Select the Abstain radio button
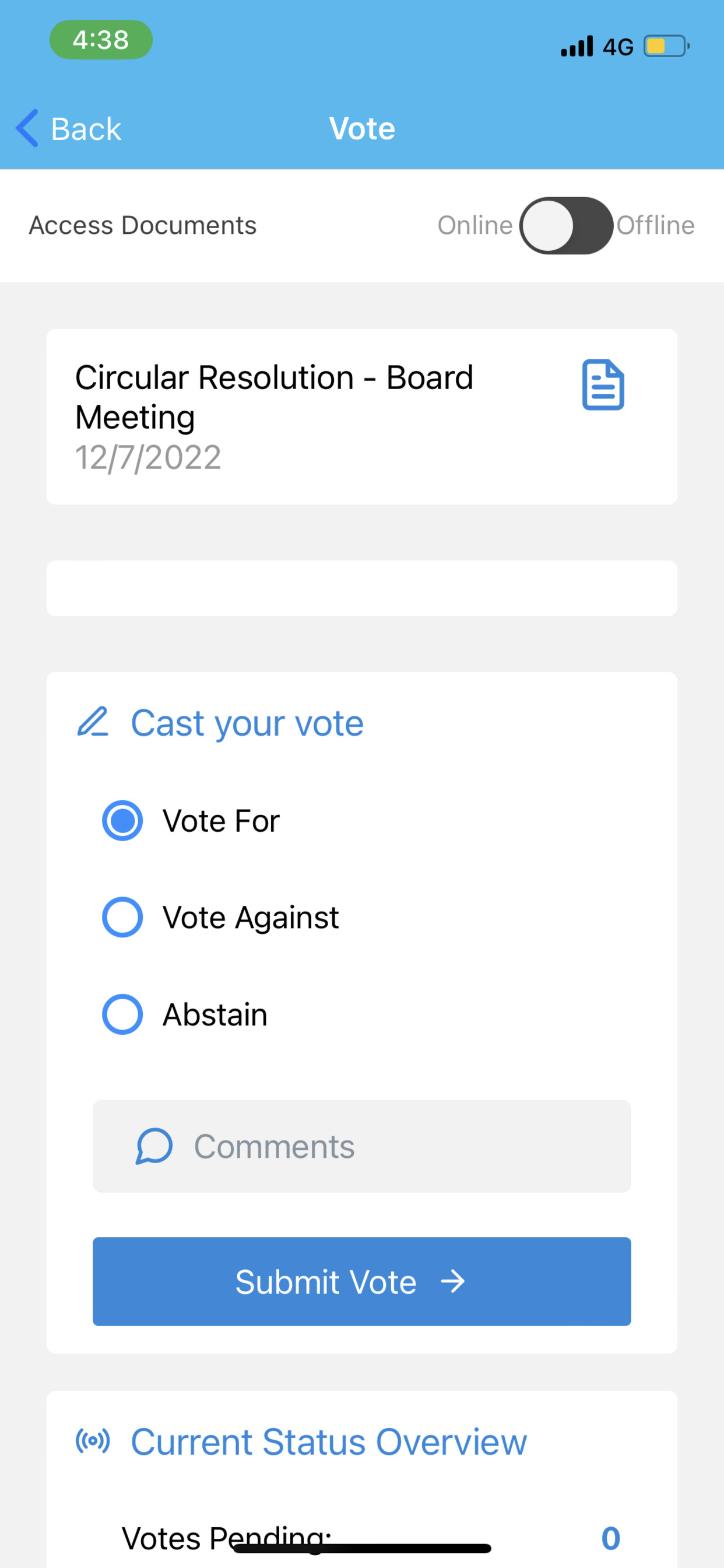 [122, 1014]
